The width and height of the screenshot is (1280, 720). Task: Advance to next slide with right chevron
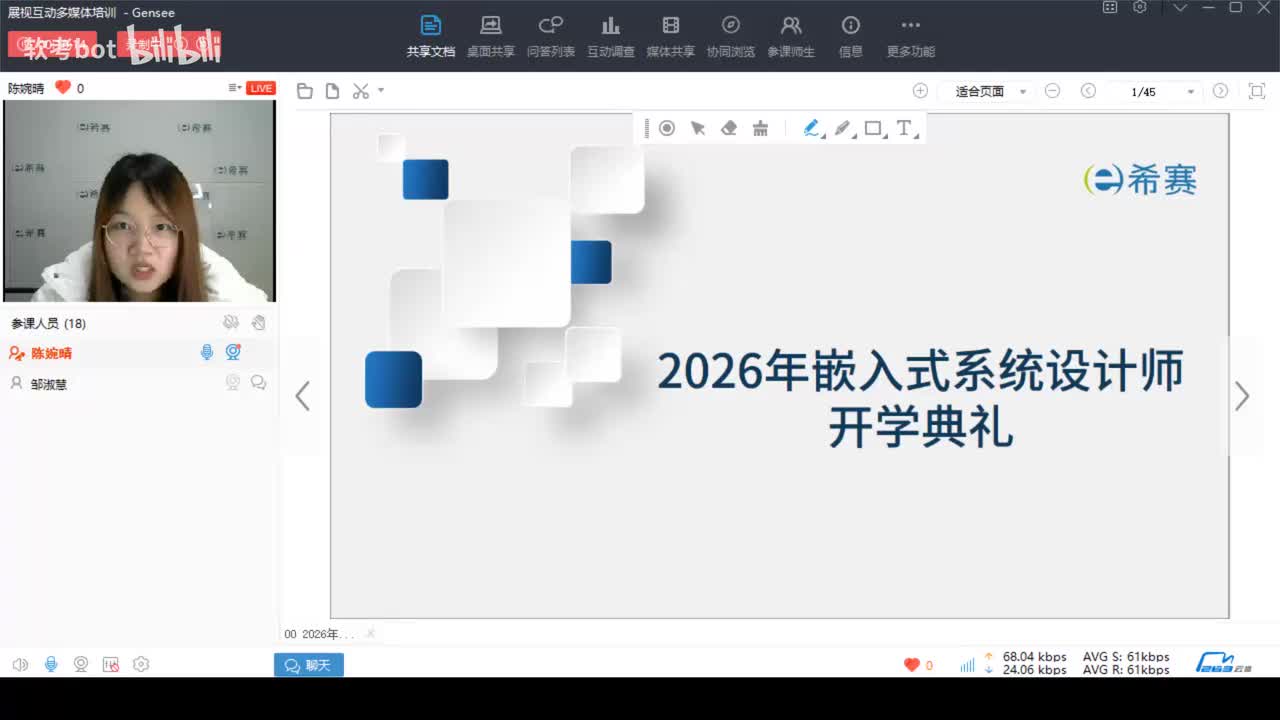point(1242,396)
